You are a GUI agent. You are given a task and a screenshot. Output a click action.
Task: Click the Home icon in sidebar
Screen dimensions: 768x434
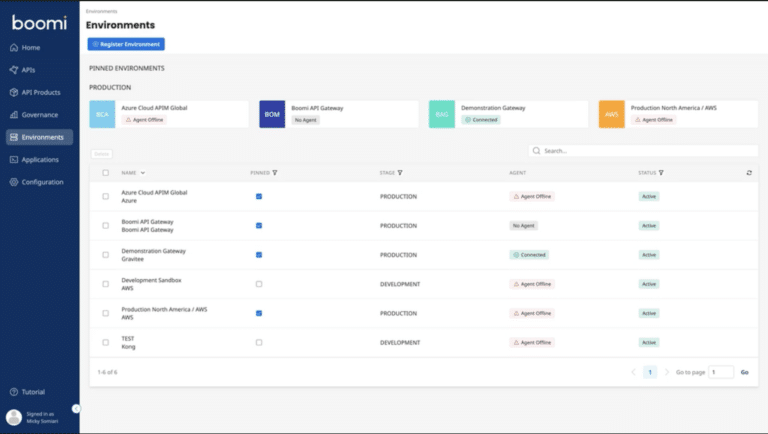click(x=13, y=48)
